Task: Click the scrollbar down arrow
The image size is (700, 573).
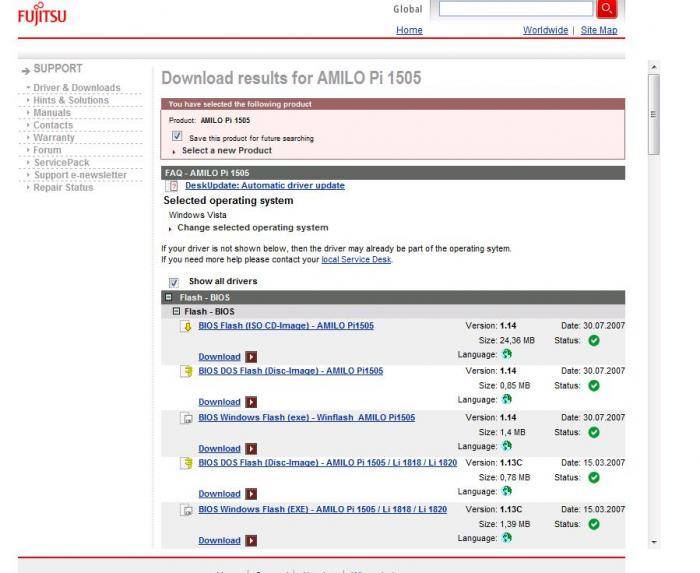Action: click(654, 542)
